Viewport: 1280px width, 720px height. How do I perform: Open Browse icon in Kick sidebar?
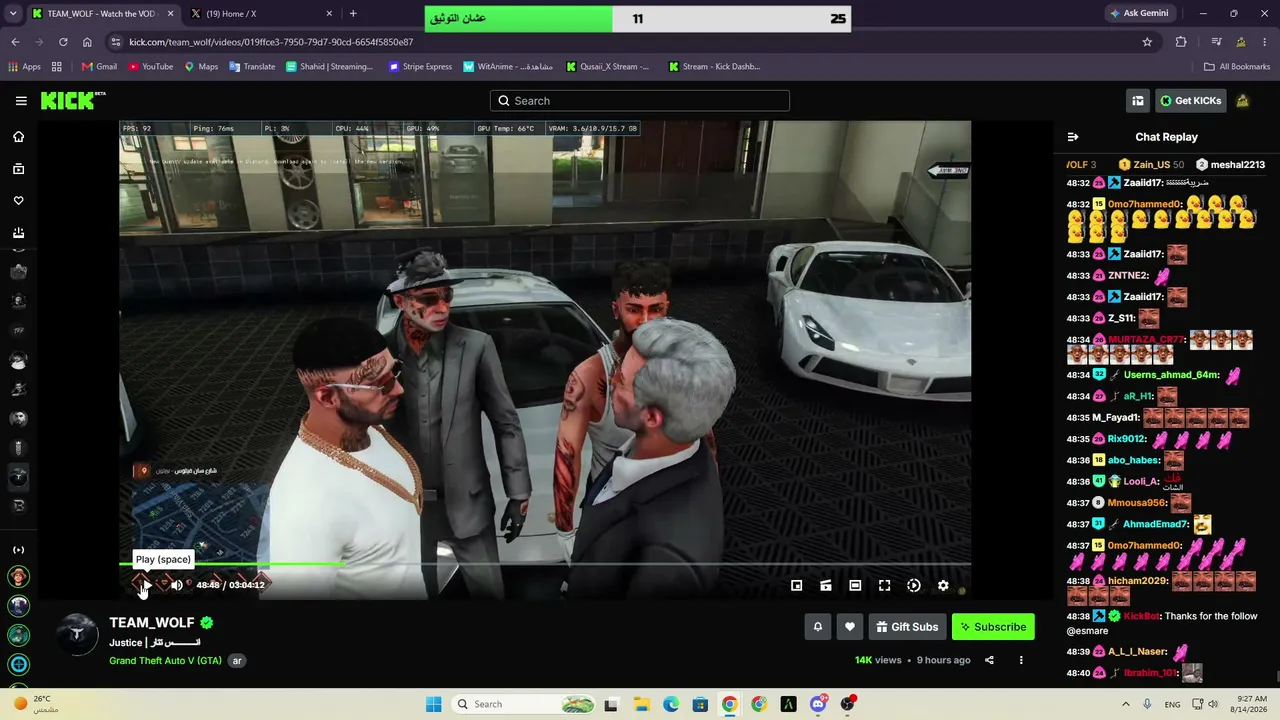pos(18,169)
